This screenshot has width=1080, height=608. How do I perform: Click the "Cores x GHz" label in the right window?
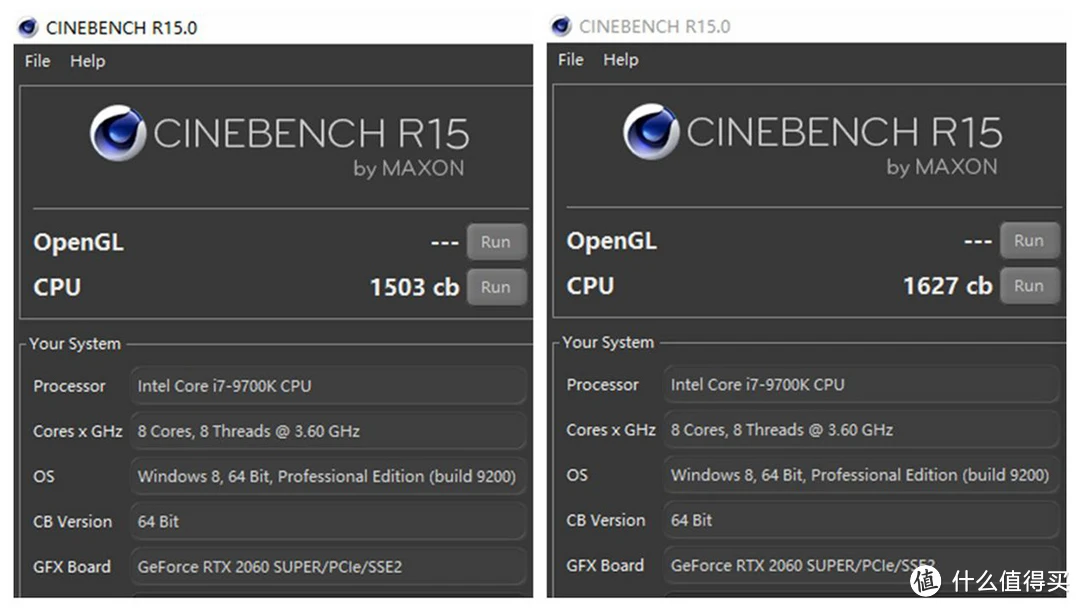coord(611,430)
